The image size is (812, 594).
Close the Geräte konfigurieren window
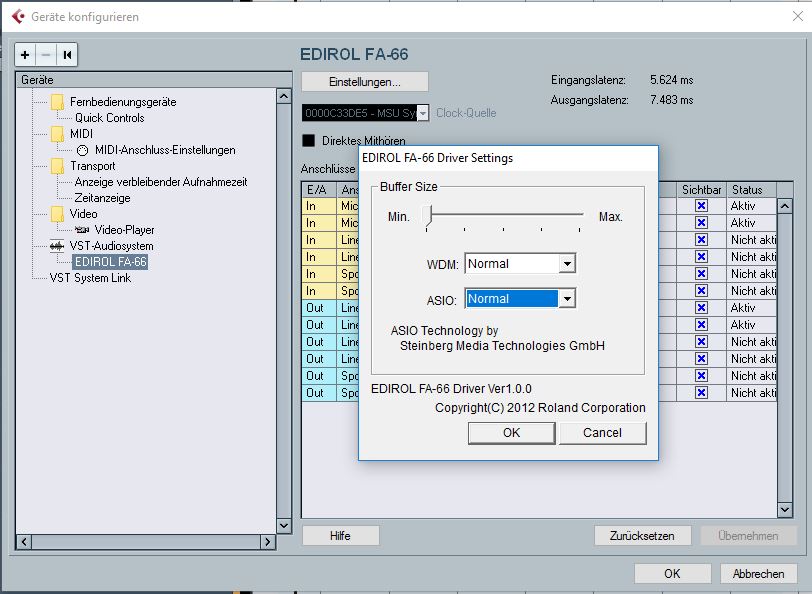pos(798,16)
